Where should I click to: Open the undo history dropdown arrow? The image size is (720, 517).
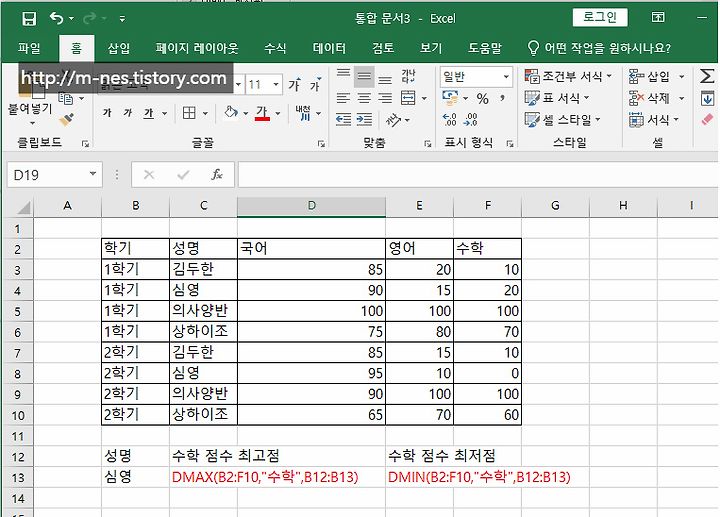coord(72,18)
